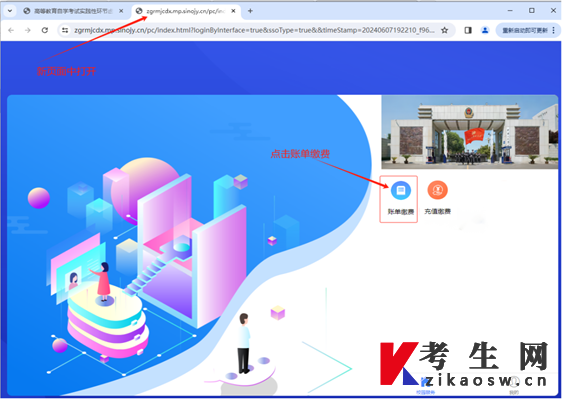Close the Chrome window
Screen dimensions: 562x399
(x=553, y=11)
